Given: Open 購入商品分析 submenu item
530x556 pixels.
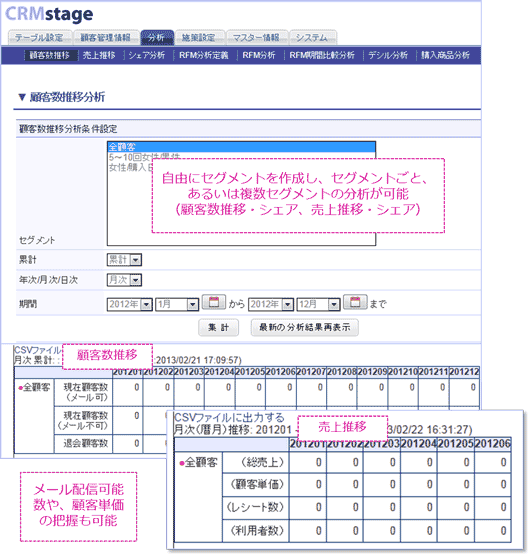Looking at the screenshot, I should click(445, 55).
